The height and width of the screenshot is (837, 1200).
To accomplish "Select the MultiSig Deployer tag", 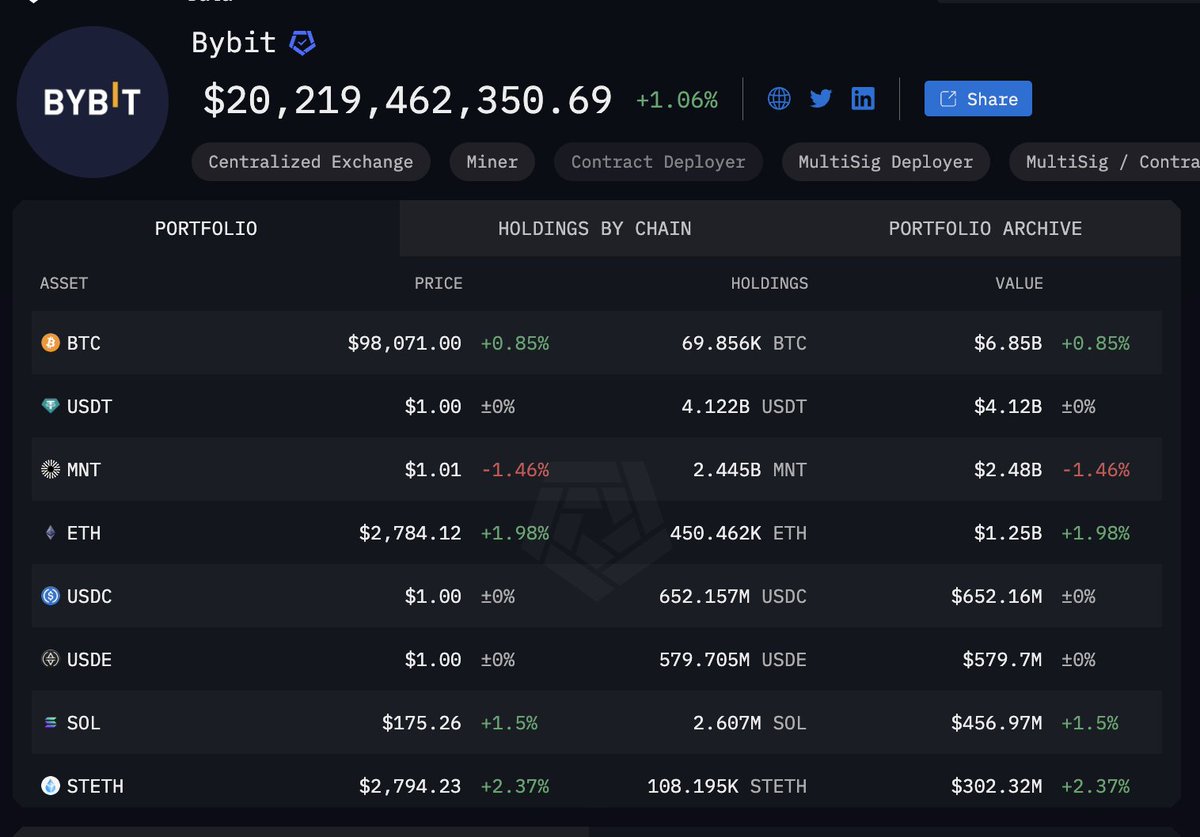I will pyautogui.click(x=885, y=162).
